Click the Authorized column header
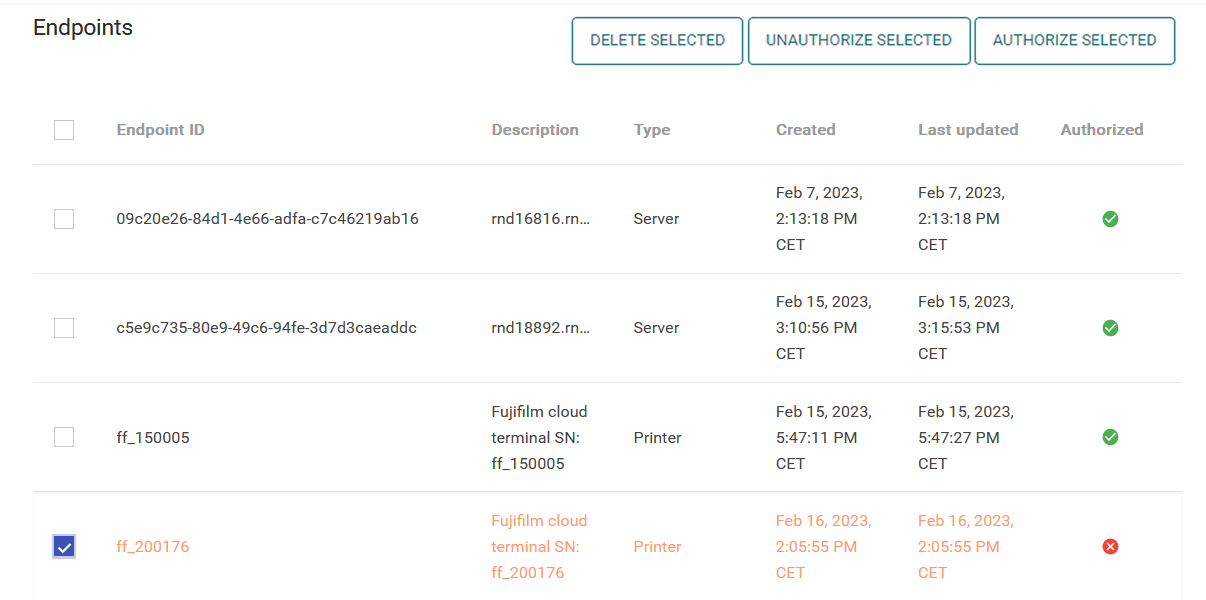 click(1102, 130)
